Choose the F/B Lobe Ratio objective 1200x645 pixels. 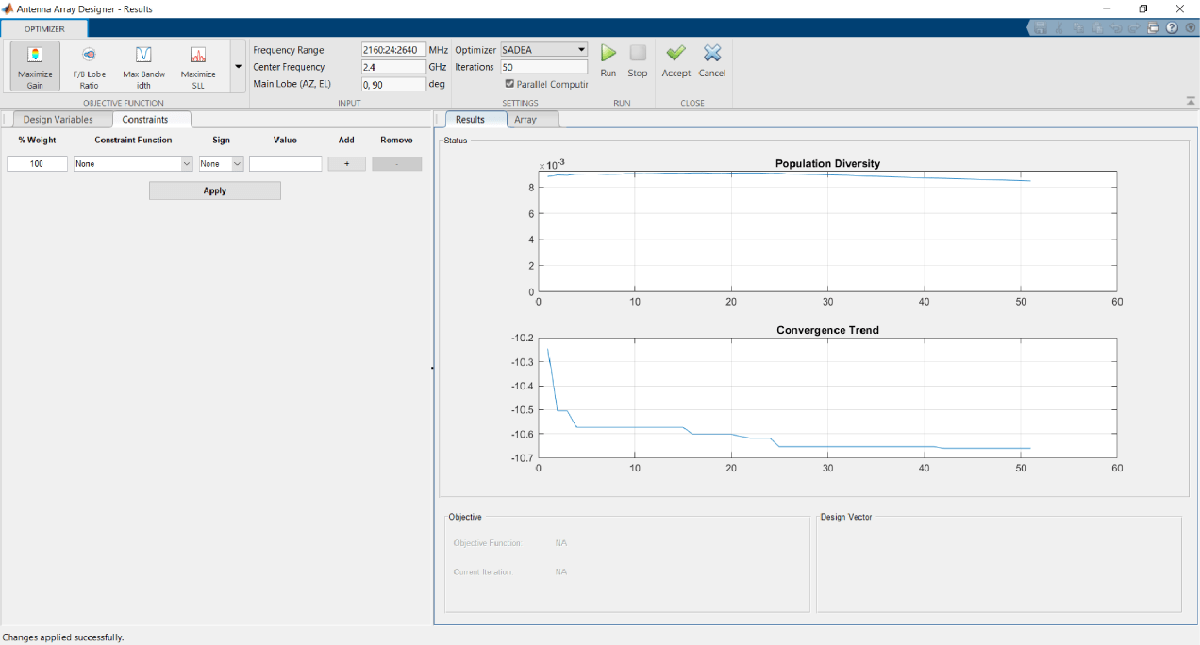(89, 66)
